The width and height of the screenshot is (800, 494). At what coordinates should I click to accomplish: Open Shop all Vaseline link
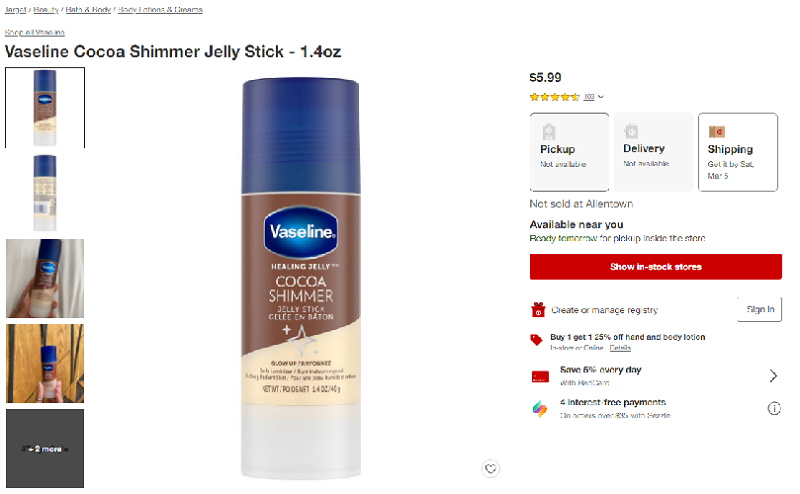pos(35,33)
